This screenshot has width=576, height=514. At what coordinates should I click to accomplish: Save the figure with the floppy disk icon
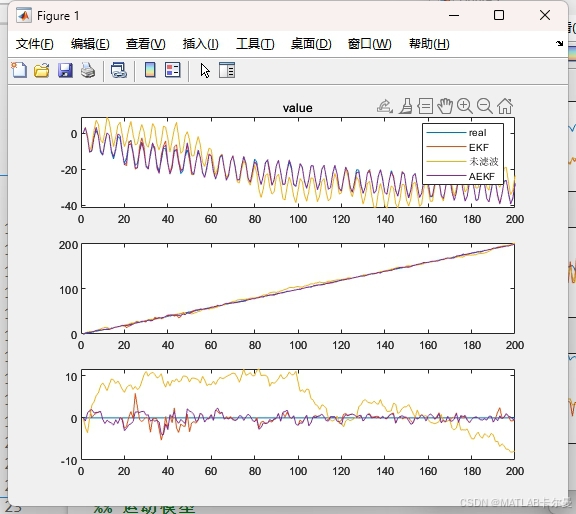point(65,70)
